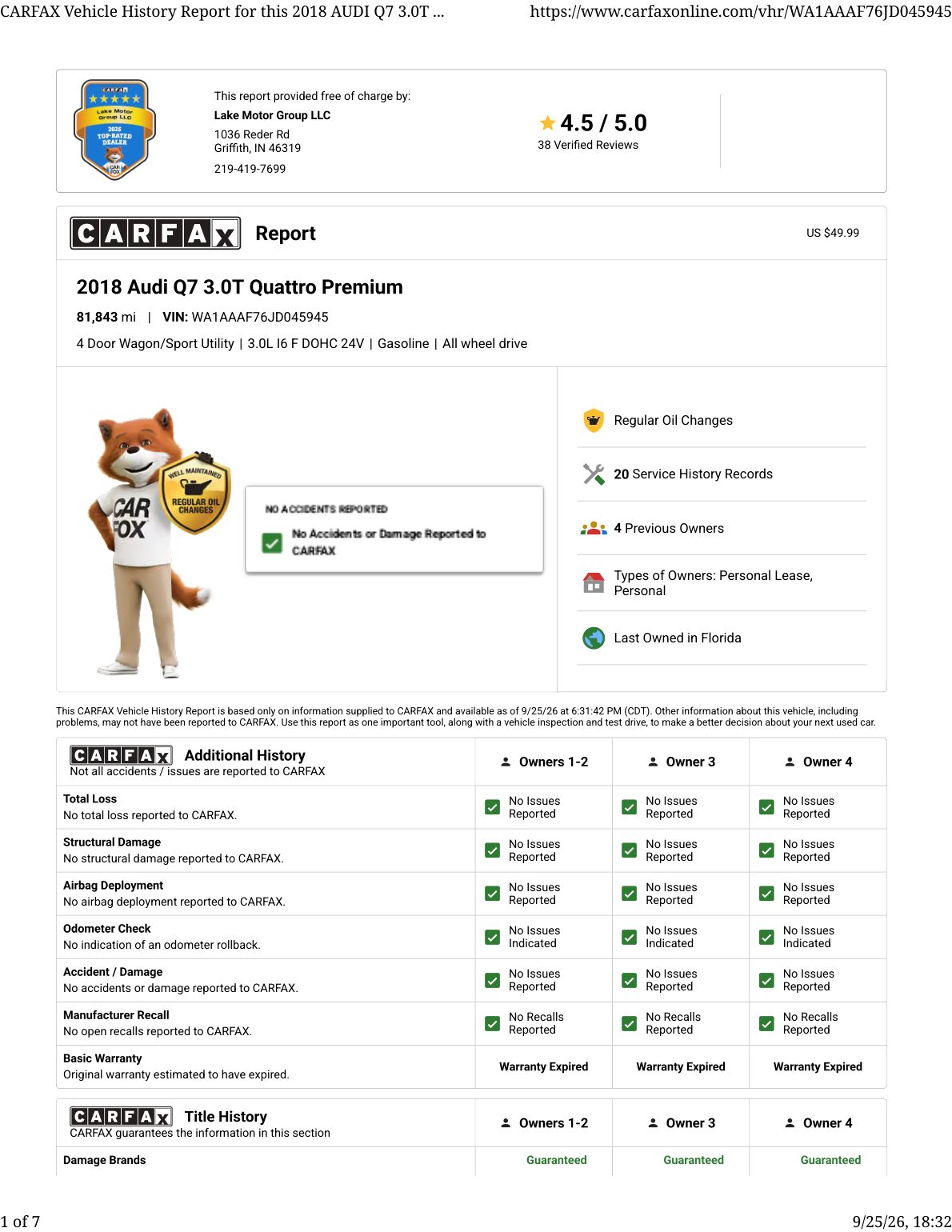
Task: Click Structural Damage checkmark for Owner 3
Action: point(630,850)
